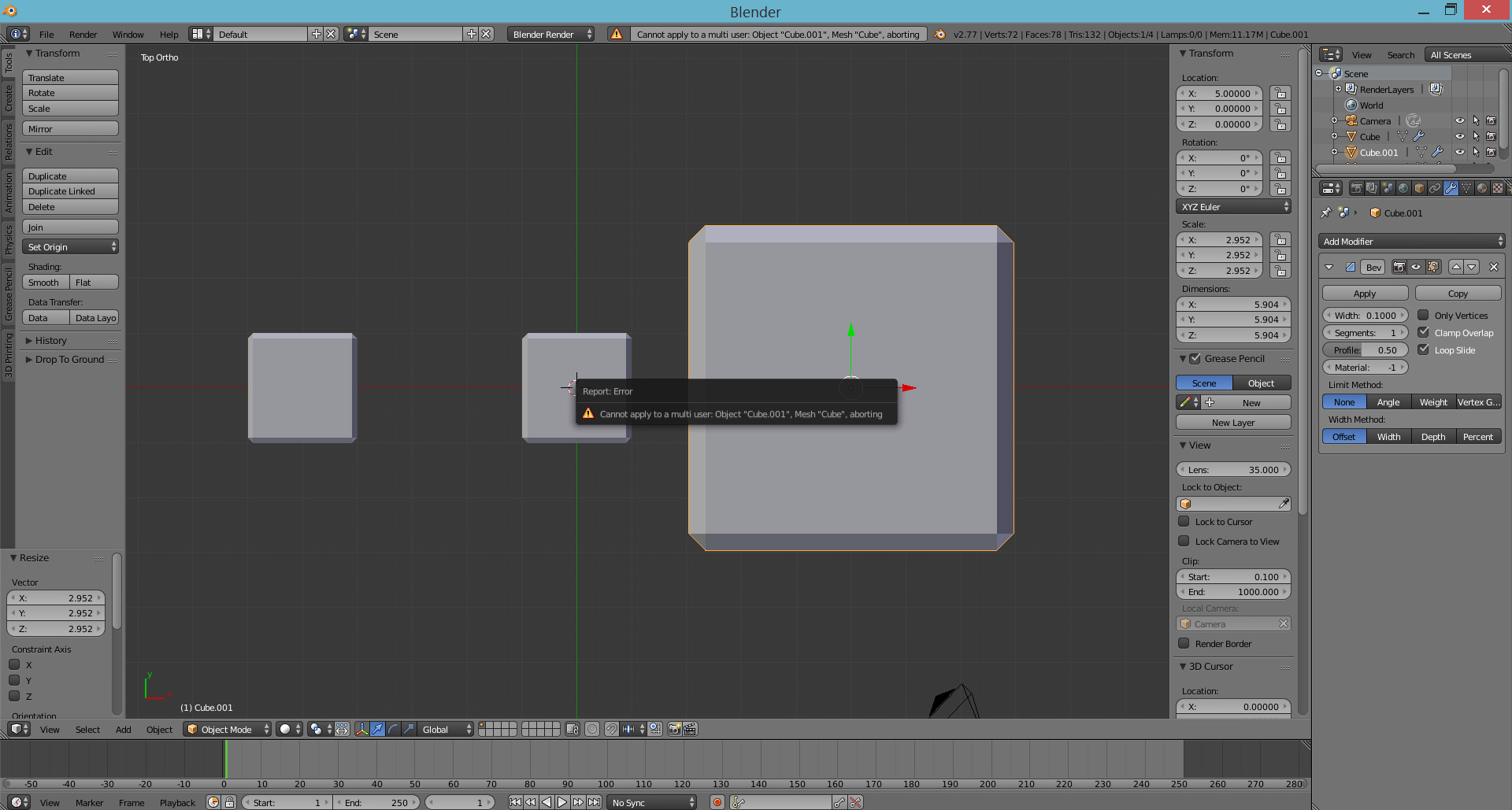This screenshot has height=810, width=1512.
Task: Open the Object Data tab (triangle icon)
Action: coord(1466,188)
